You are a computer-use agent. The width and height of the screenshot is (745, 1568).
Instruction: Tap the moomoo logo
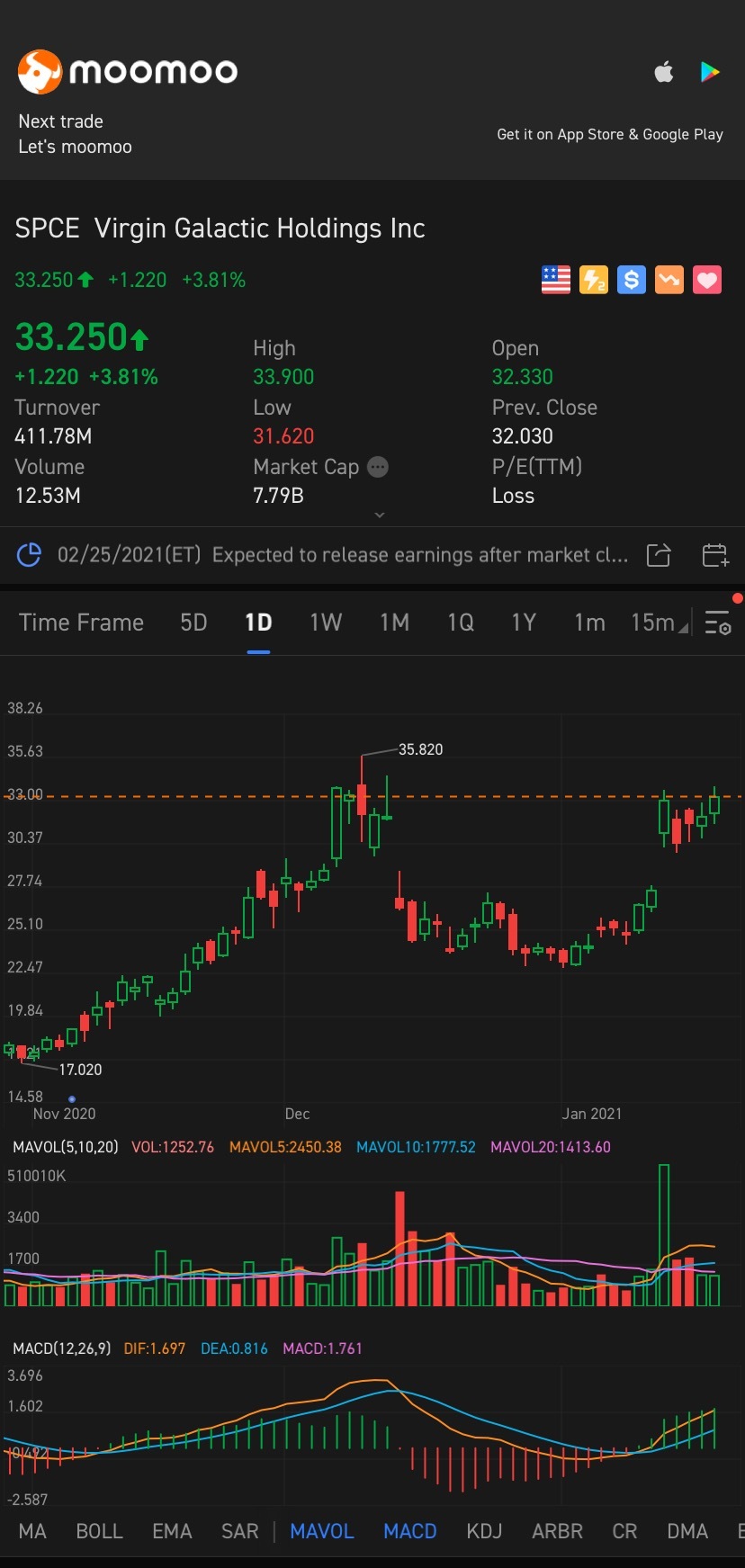[x=128, y=72]
